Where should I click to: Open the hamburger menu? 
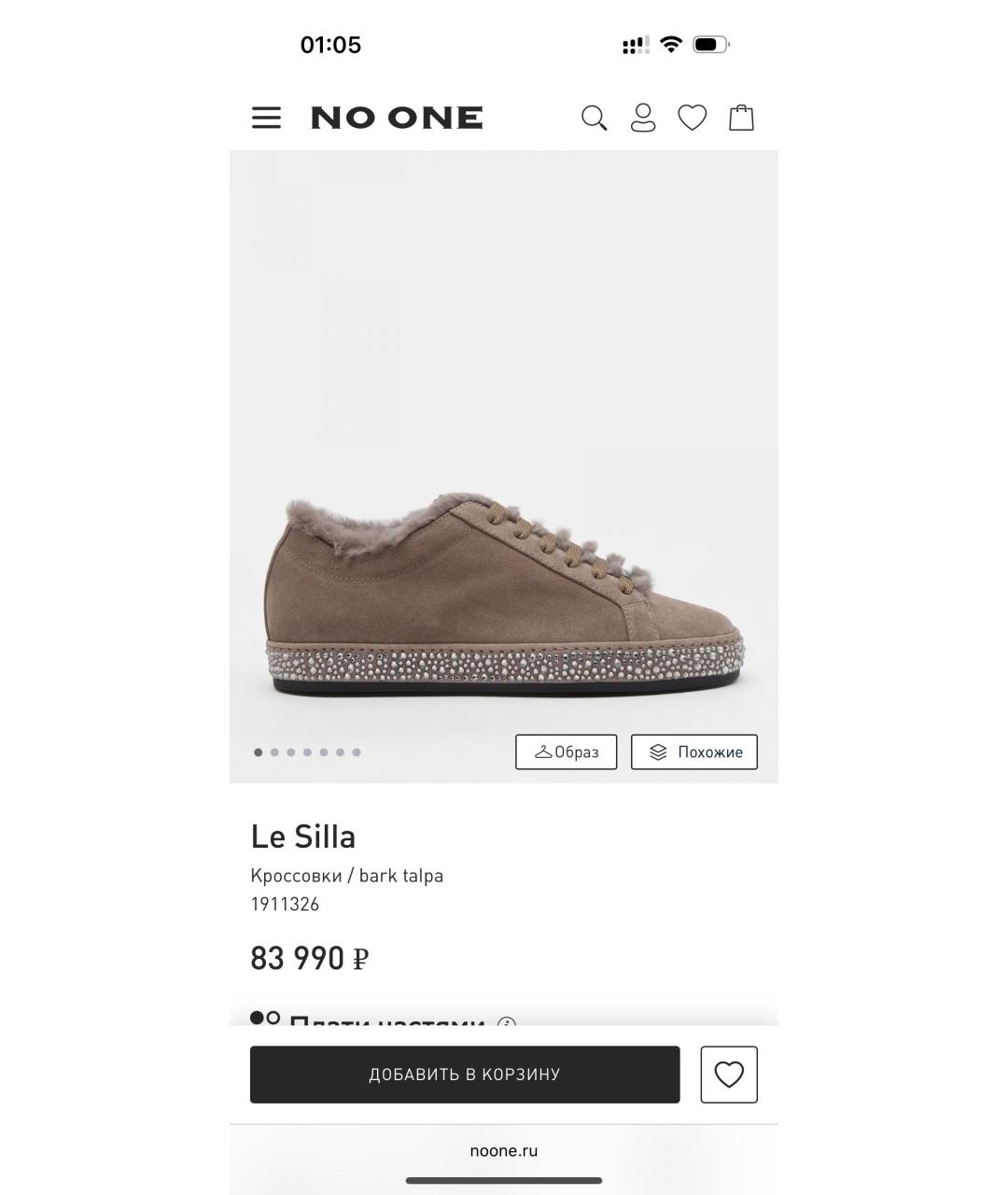point(266,118)
